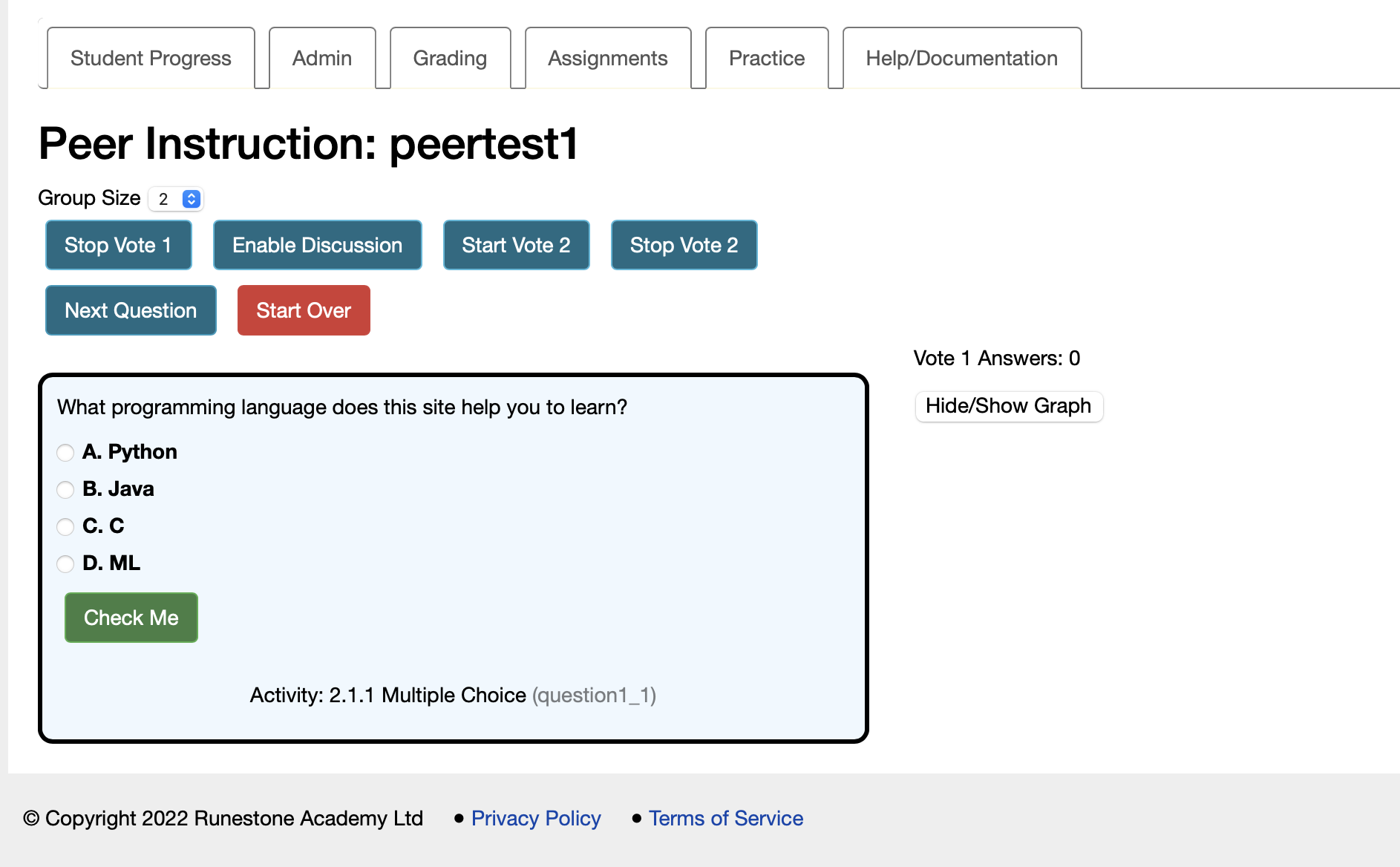The height and width of the screenshot is (867, 1400).
Task: Open the Grading tab
Action: (x=450, y=58)
